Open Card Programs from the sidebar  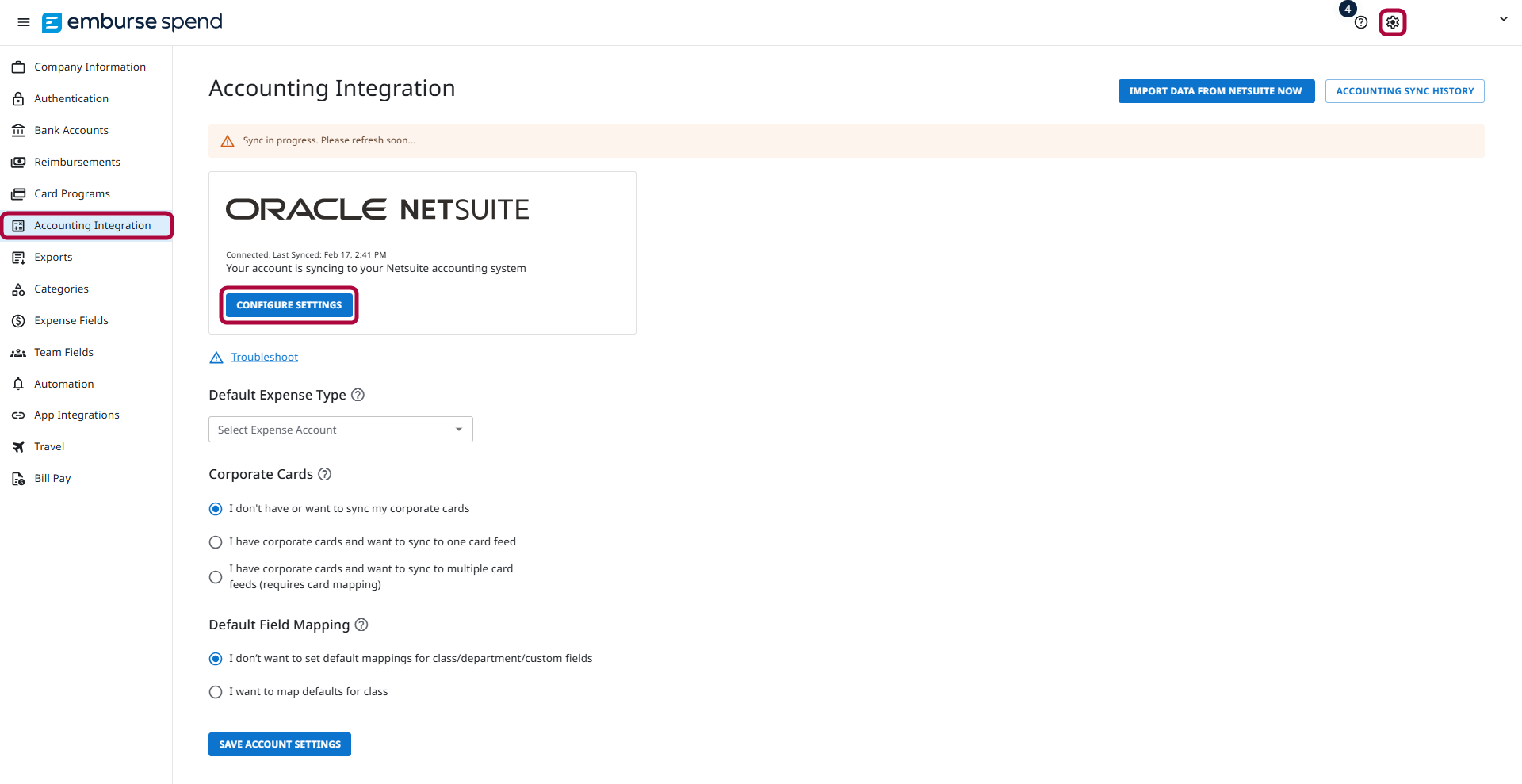point(72,193)
